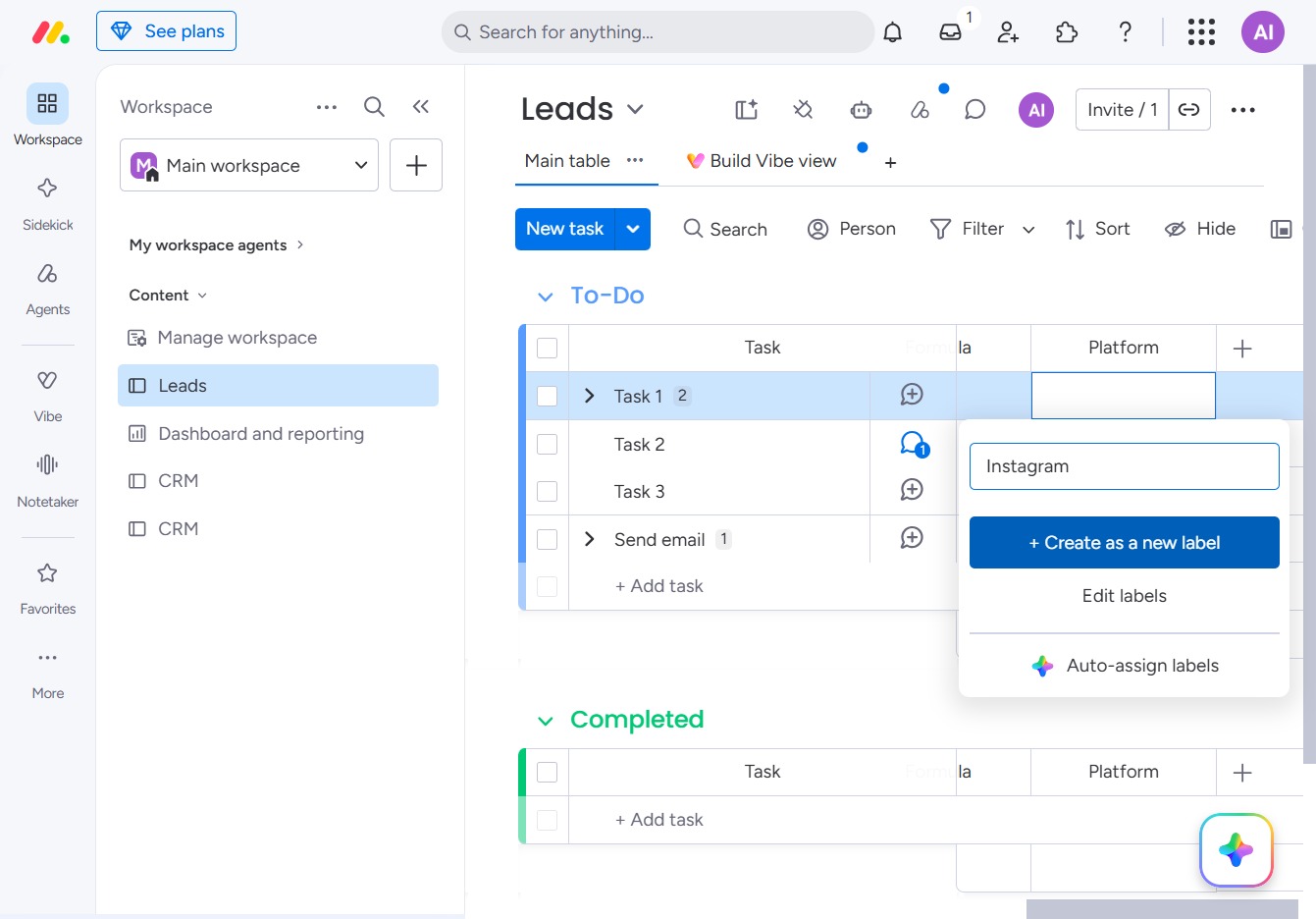Click the label search field containing Instagram
The image size is (1316, 919).
coord(1125,466)
